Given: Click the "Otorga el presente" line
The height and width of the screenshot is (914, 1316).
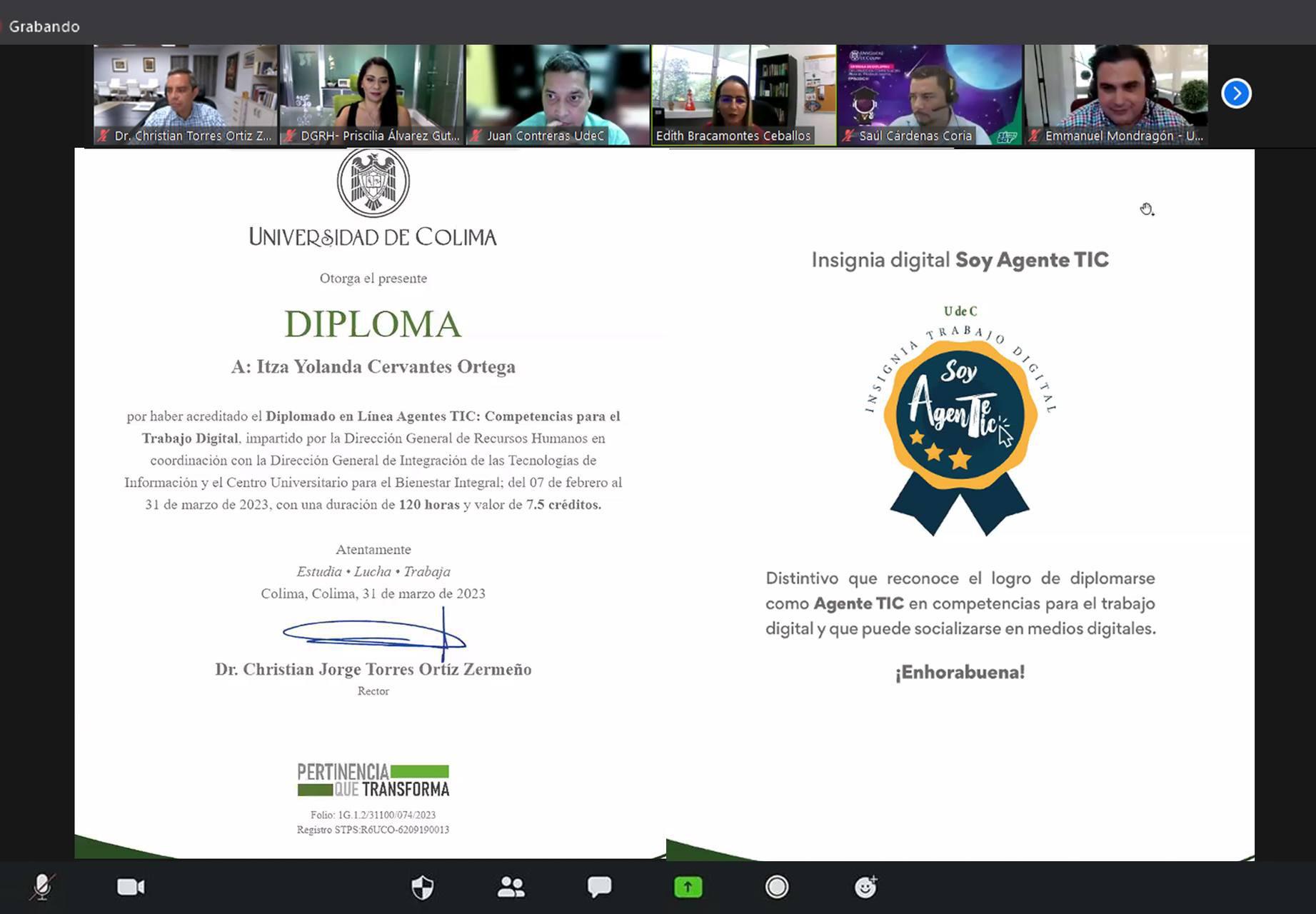Looking at the screenshot, I should (x=373, y=278).
